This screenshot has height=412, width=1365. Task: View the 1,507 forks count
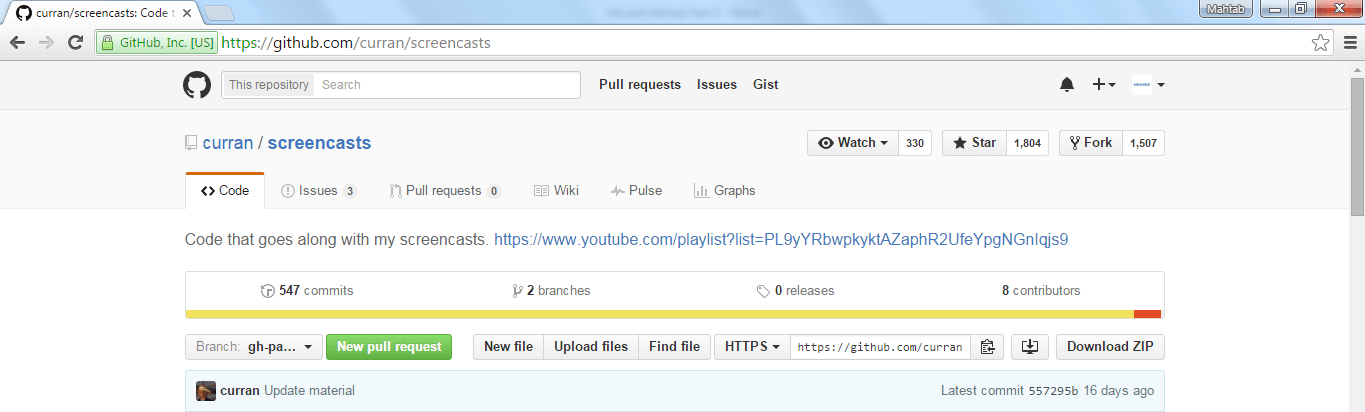click(1143, 143)
